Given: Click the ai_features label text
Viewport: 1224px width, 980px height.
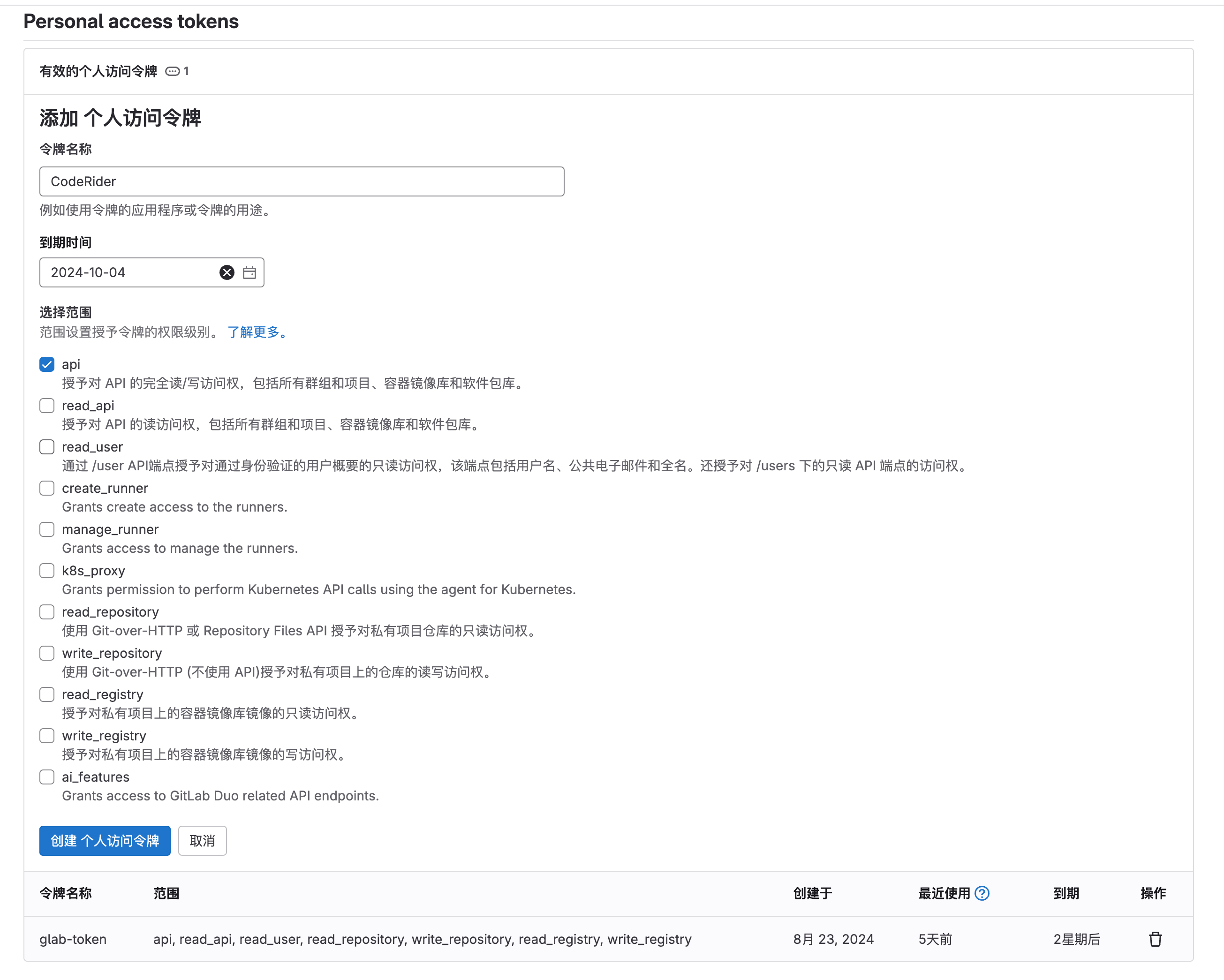Looking at the screenshot, I should click(x=95, y=777).
